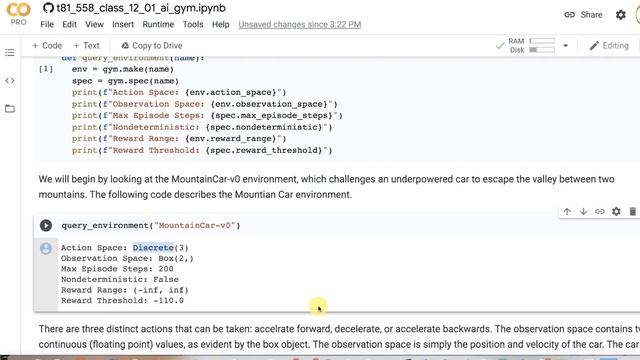Add a new Code cell

click(x=47, y=46)
